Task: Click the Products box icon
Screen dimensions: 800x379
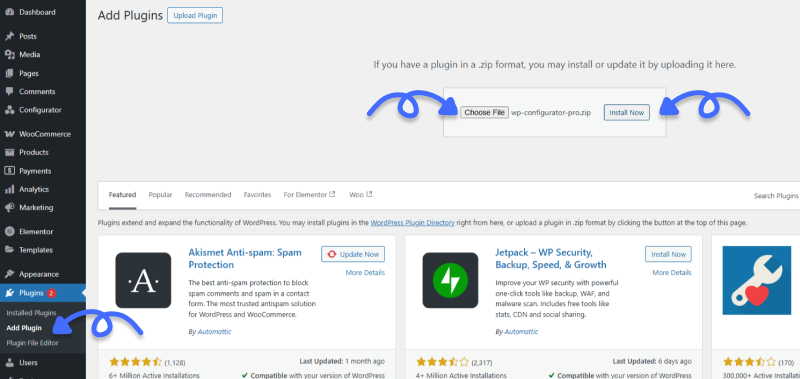Action: point(9,153)
